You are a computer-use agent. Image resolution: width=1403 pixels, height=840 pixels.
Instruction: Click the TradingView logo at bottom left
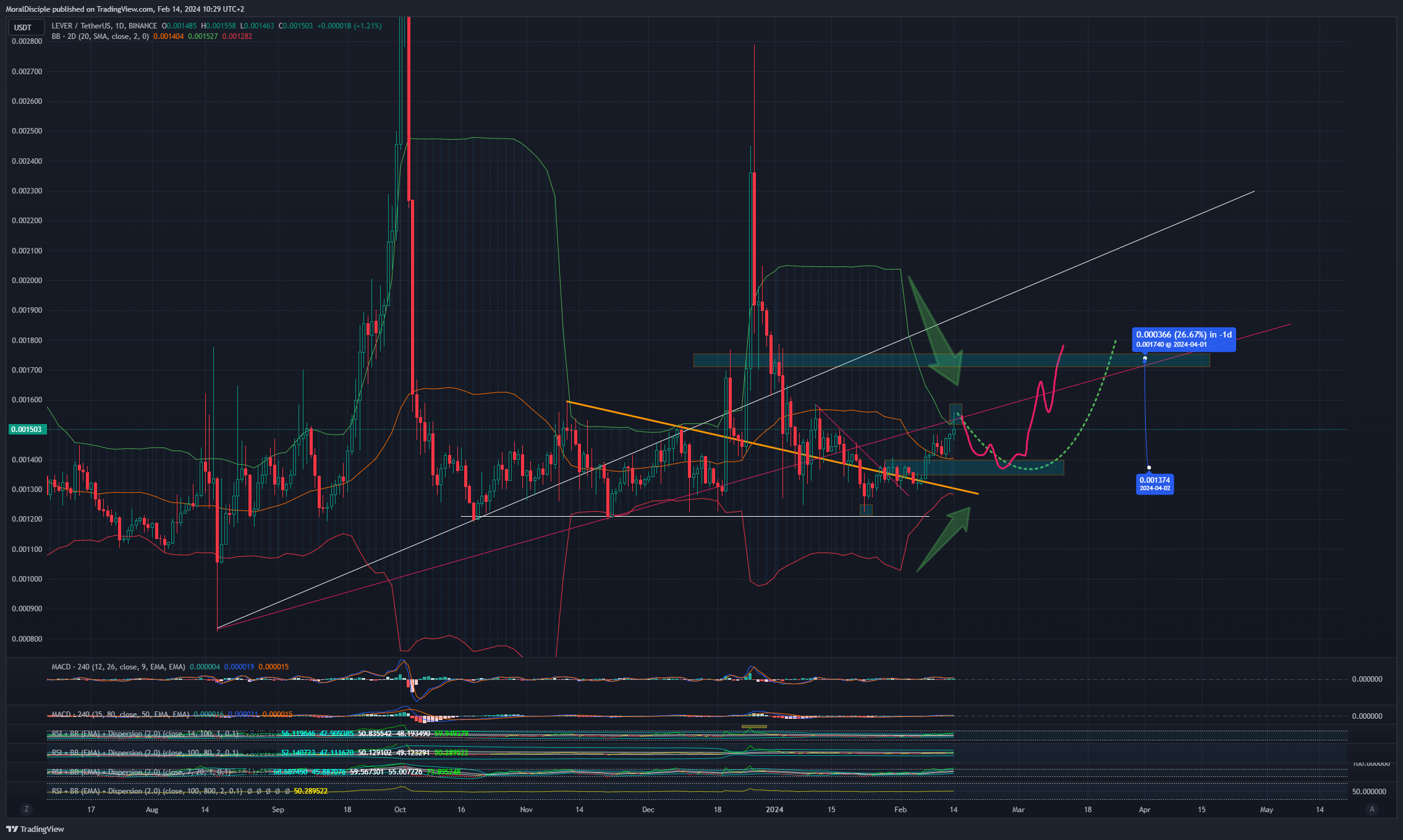[35, 829]
